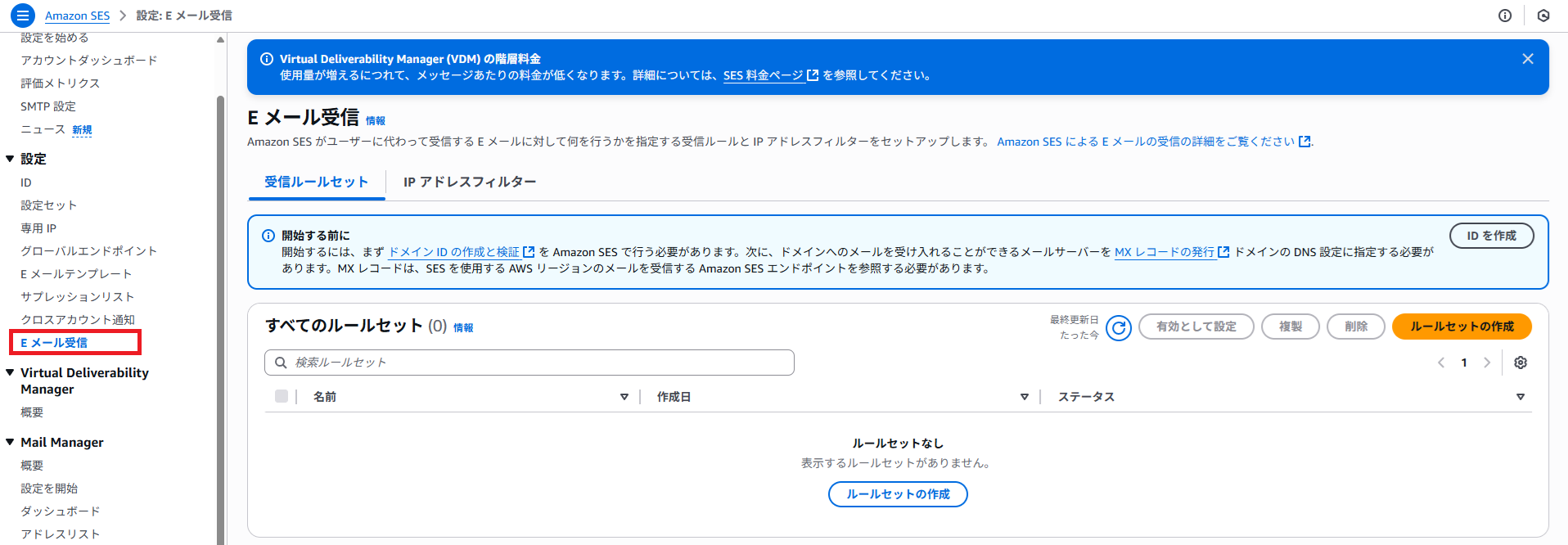Click the hexagon settings icon in header
The height and width of the screenshot is (545, 1568).
click(x=1543, y=16)
